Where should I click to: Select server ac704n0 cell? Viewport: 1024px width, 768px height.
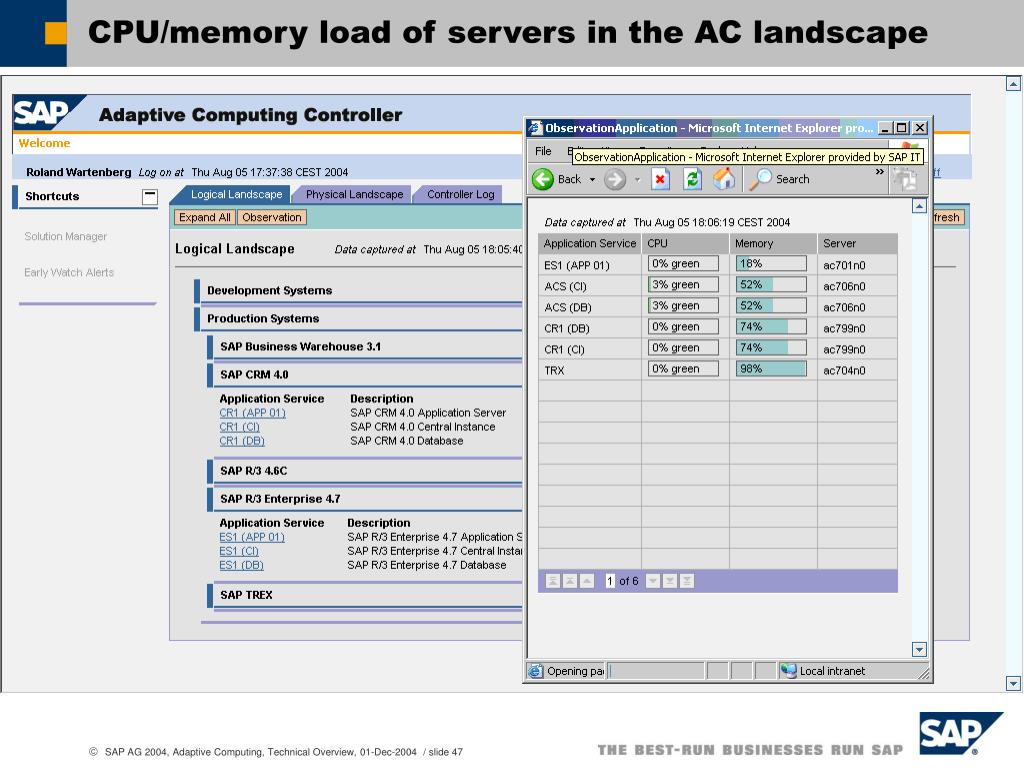[857, 370]
